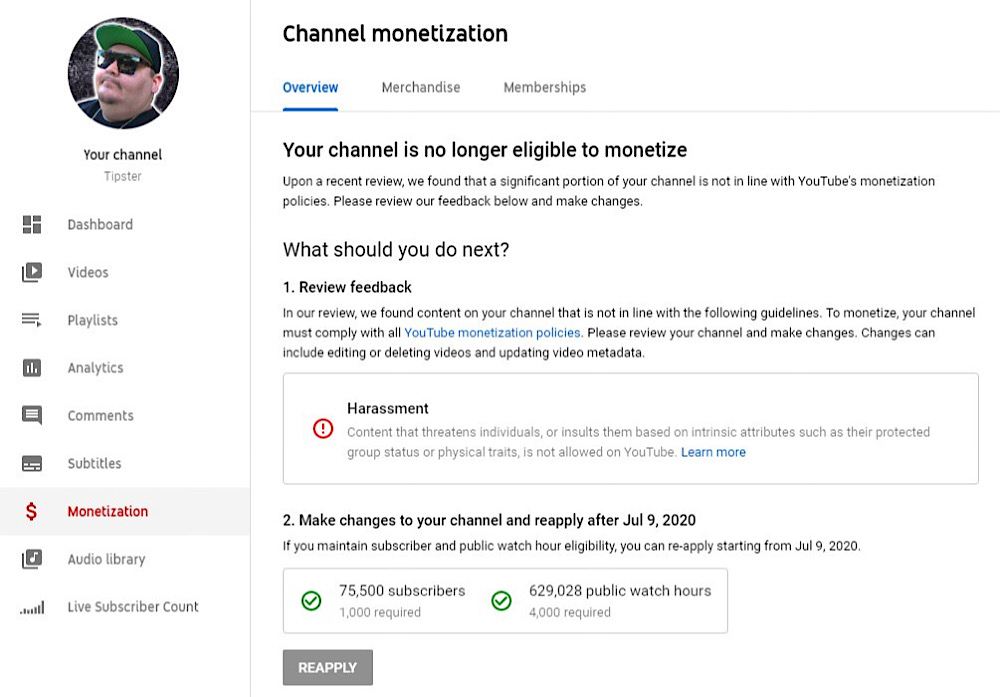Image resolution: width=1000 pixels, height=697 pixels.
Task: Click the Analytics bar chart icon
Action: pyautogui.click(x=32, y=368)
